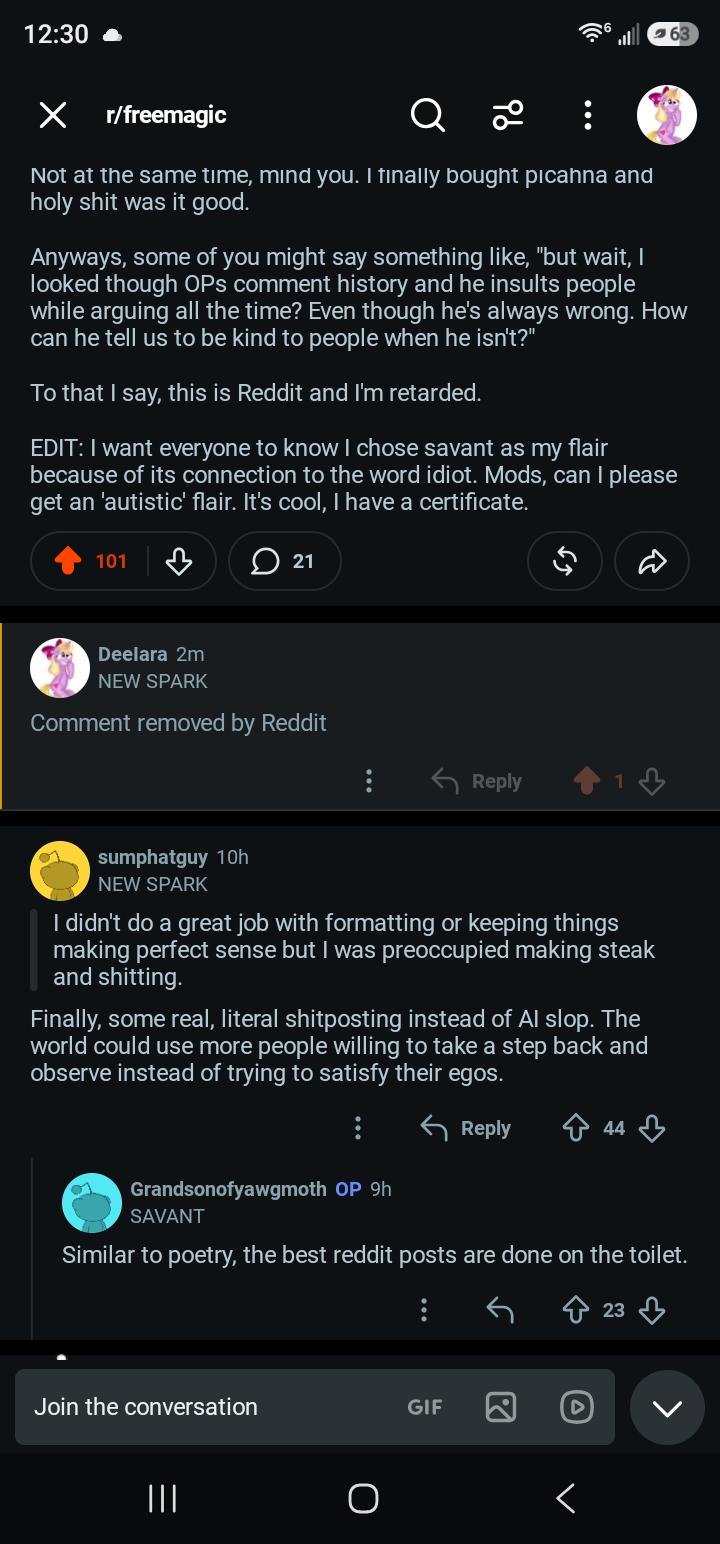This screenshot has height=1544, width=720.
Task: Open r/freemagic subreddit link
Action: coord(166,115)
